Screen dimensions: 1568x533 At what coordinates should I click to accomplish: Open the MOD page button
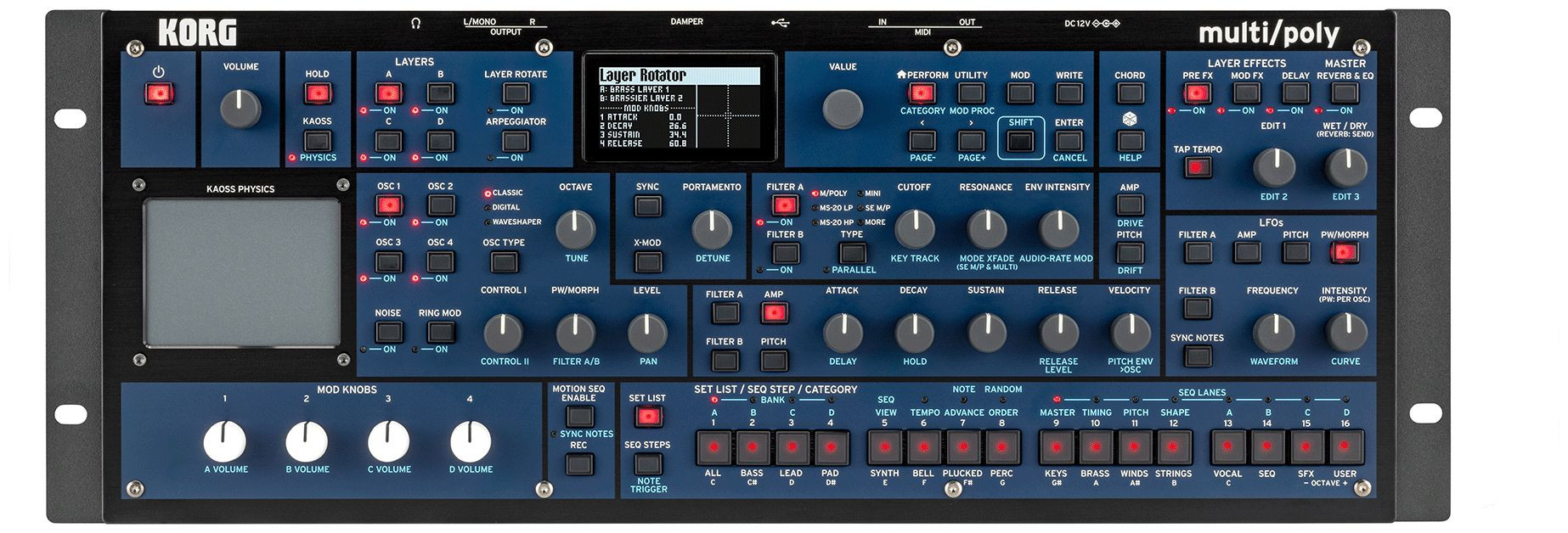point(1020,93)
